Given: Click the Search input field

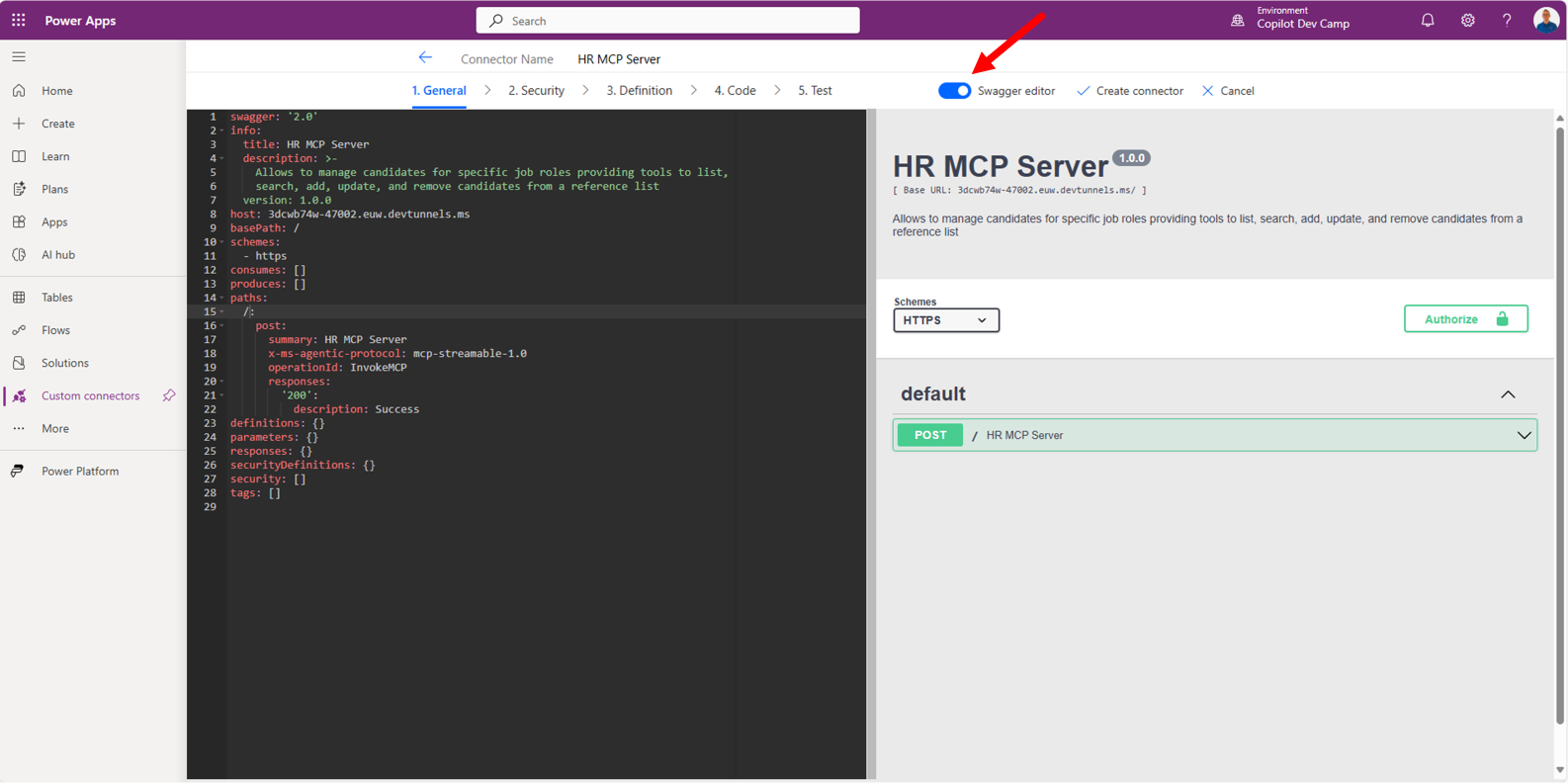Looking at the screenshot, I should (667, 20).
